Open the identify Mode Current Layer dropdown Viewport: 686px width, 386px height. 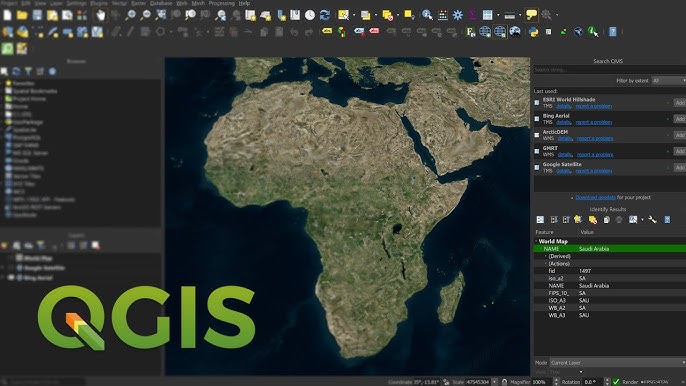click(x=617, y=362)
